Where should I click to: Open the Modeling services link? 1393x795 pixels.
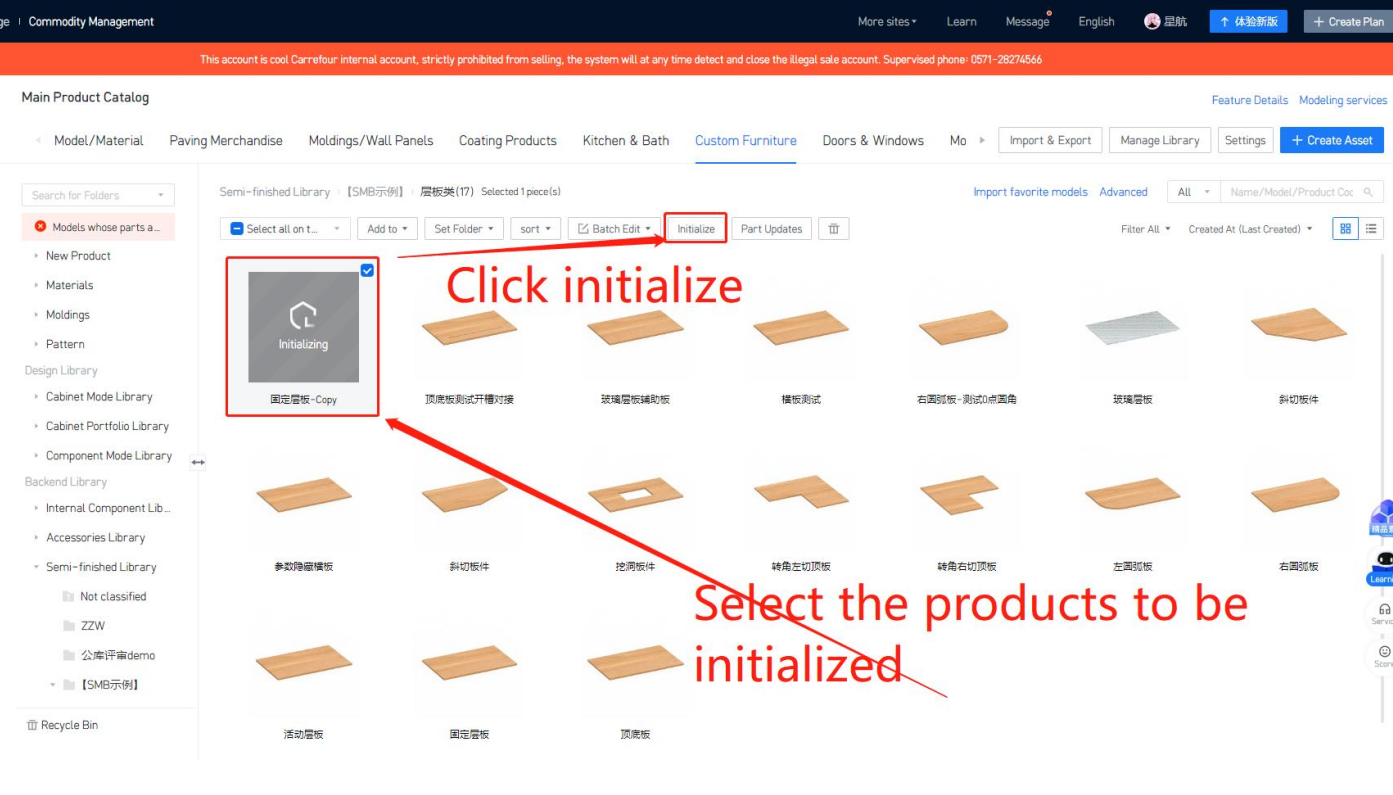coord(1343,100)
